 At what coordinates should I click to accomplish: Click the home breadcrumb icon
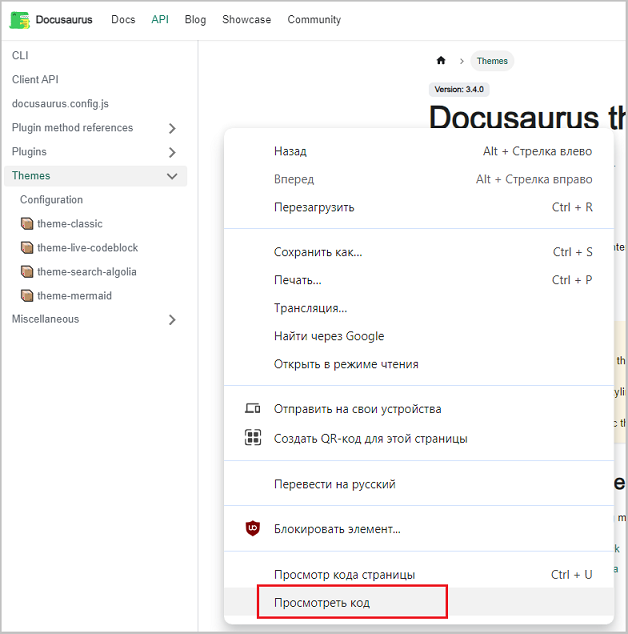(x=441, y=61)
